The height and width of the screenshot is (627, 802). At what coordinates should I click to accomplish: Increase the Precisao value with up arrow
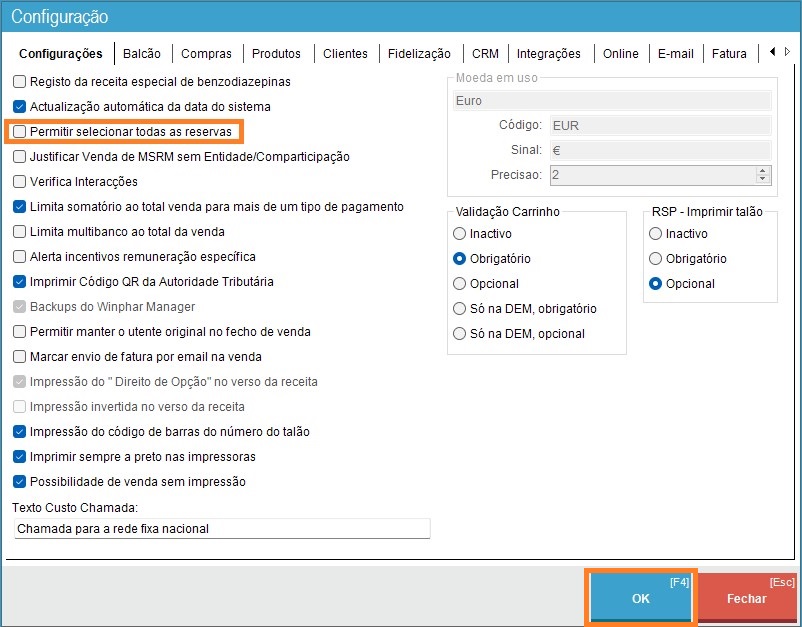pyautogui.click(x=763, y=170)
